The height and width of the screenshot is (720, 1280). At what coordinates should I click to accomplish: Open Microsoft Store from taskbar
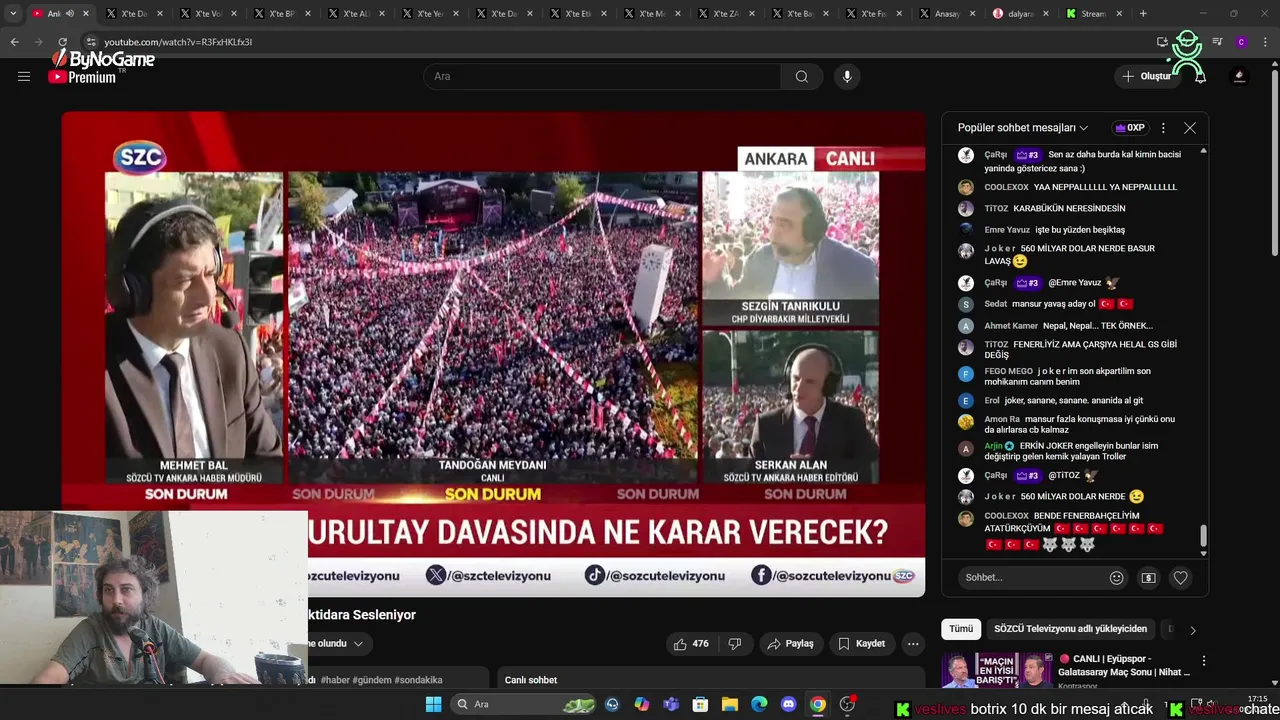(700, 704)
